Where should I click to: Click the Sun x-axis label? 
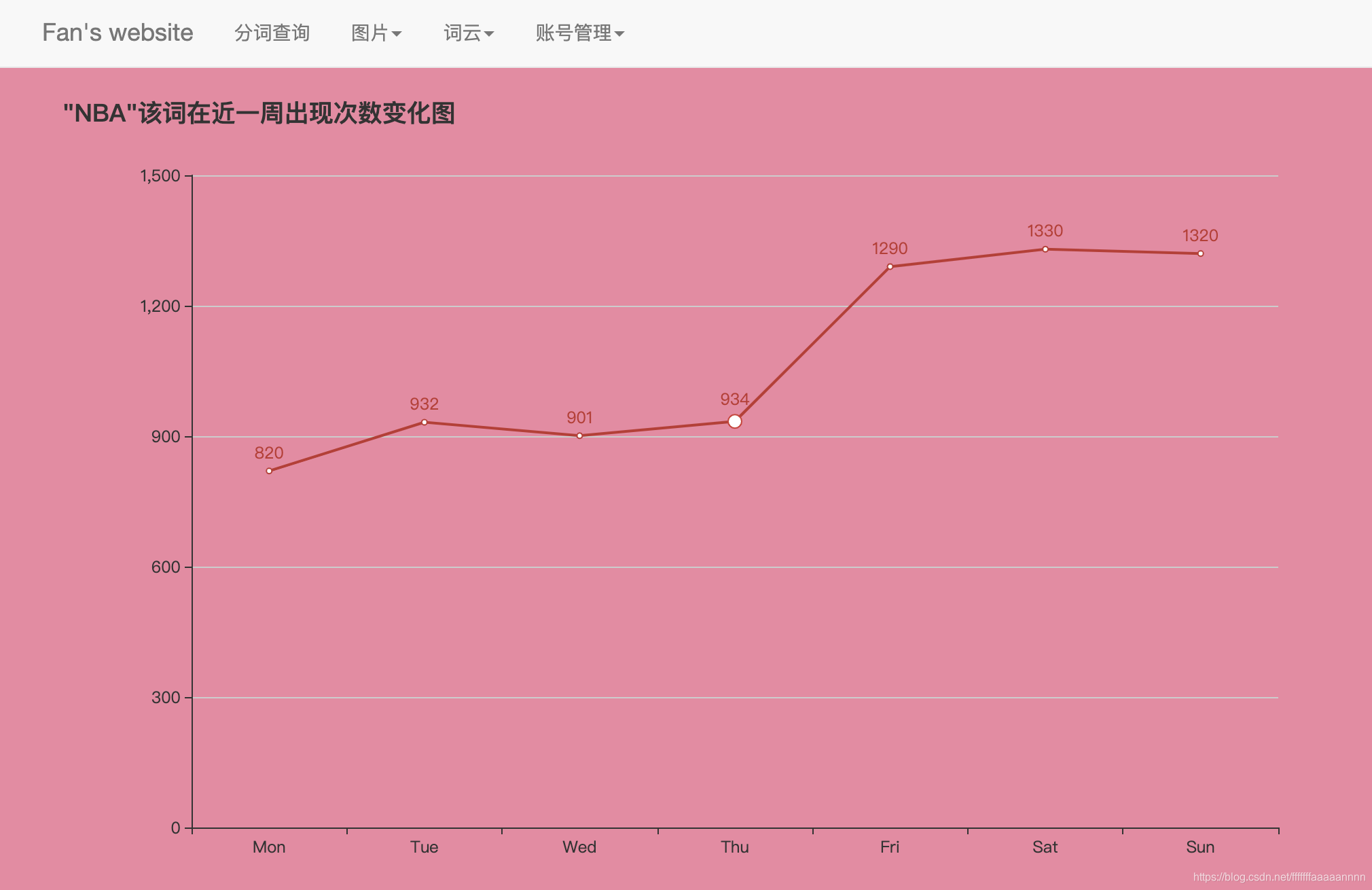[x=1200, y=847]
